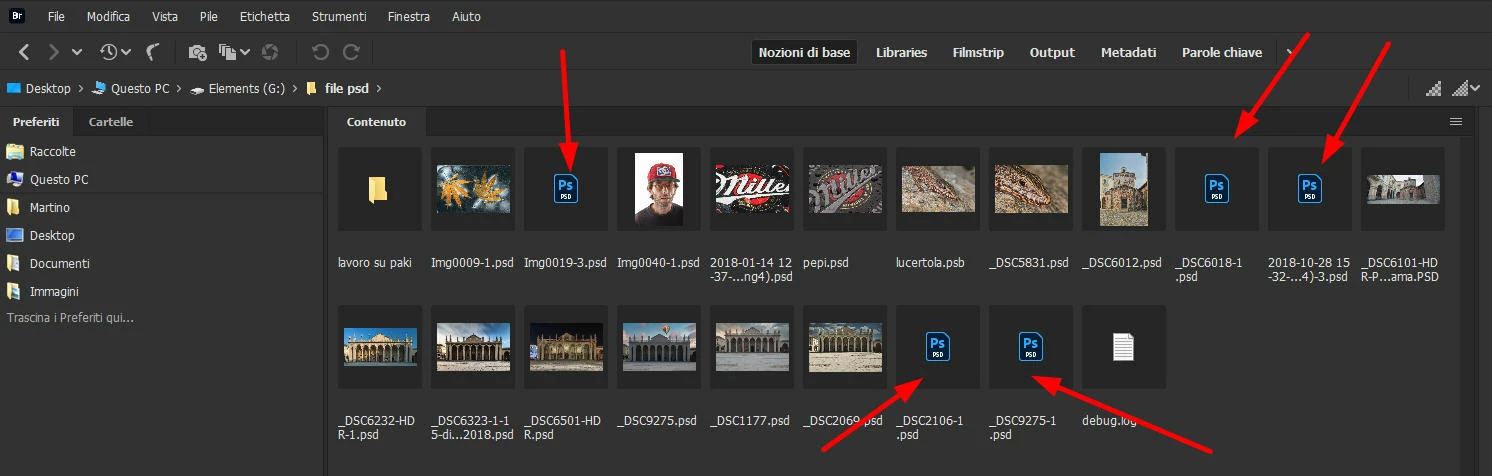
Task: Open the Pile menu
Action: click(209, 17)
